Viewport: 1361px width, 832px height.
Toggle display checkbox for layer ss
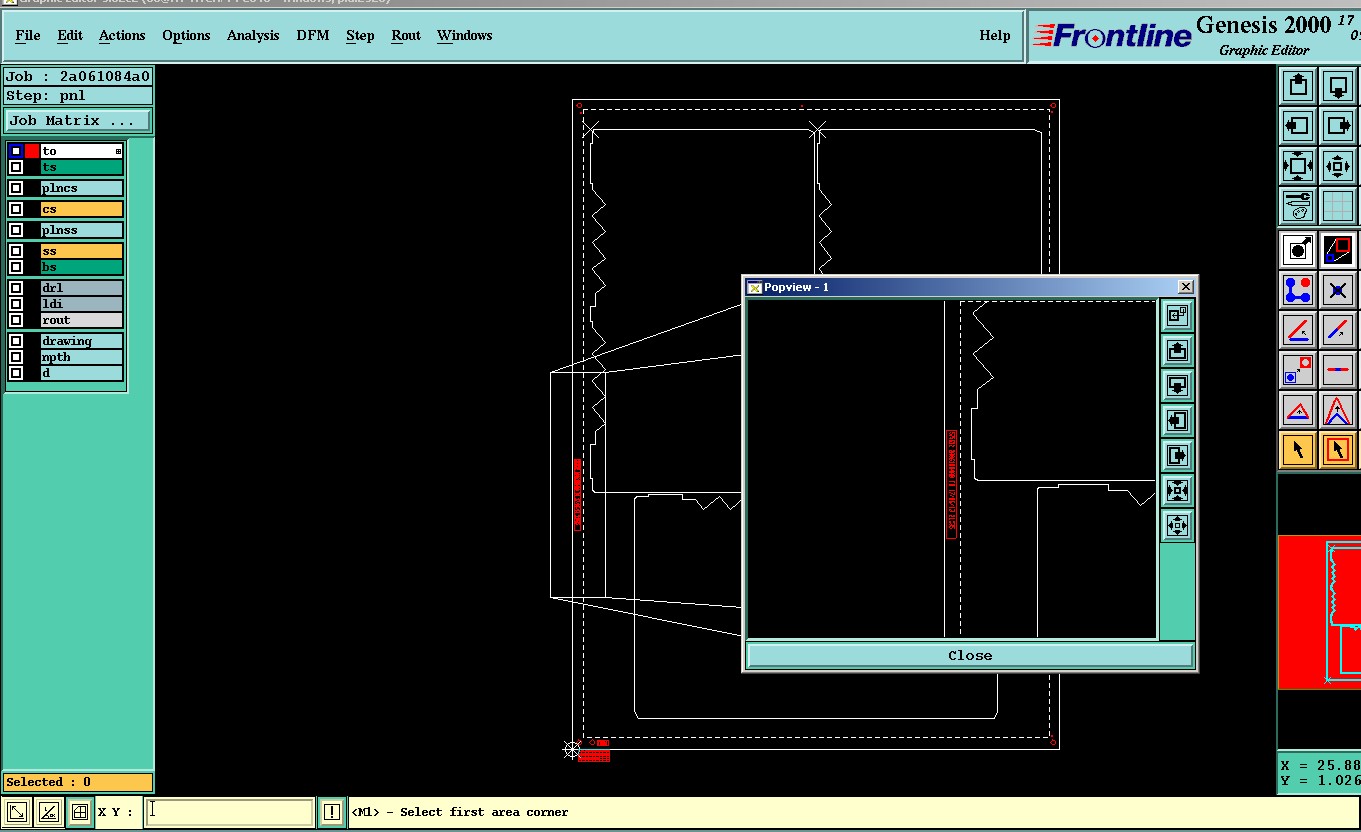tap(16, 251)
